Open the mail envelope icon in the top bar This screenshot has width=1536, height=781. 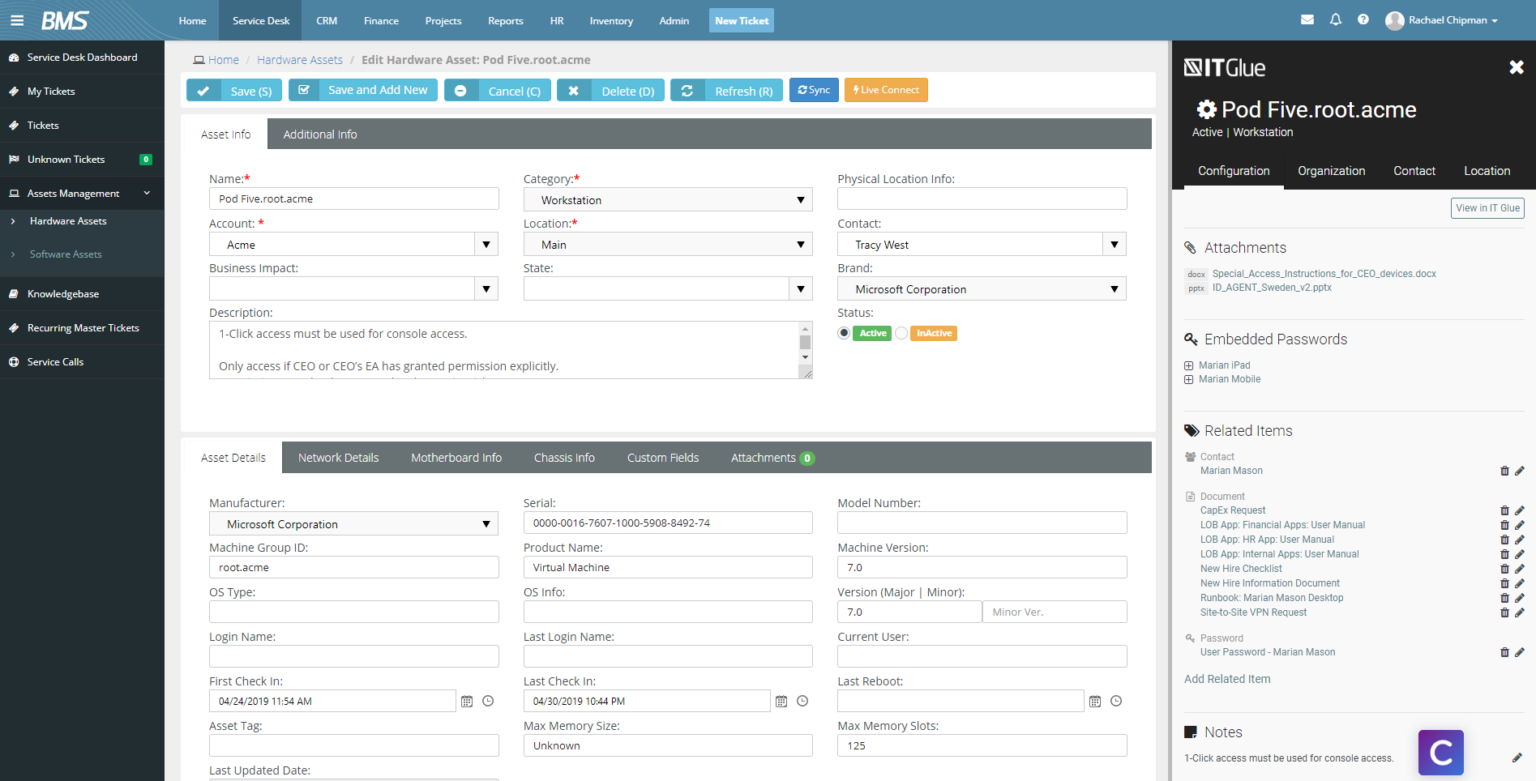coord(1307,19)
